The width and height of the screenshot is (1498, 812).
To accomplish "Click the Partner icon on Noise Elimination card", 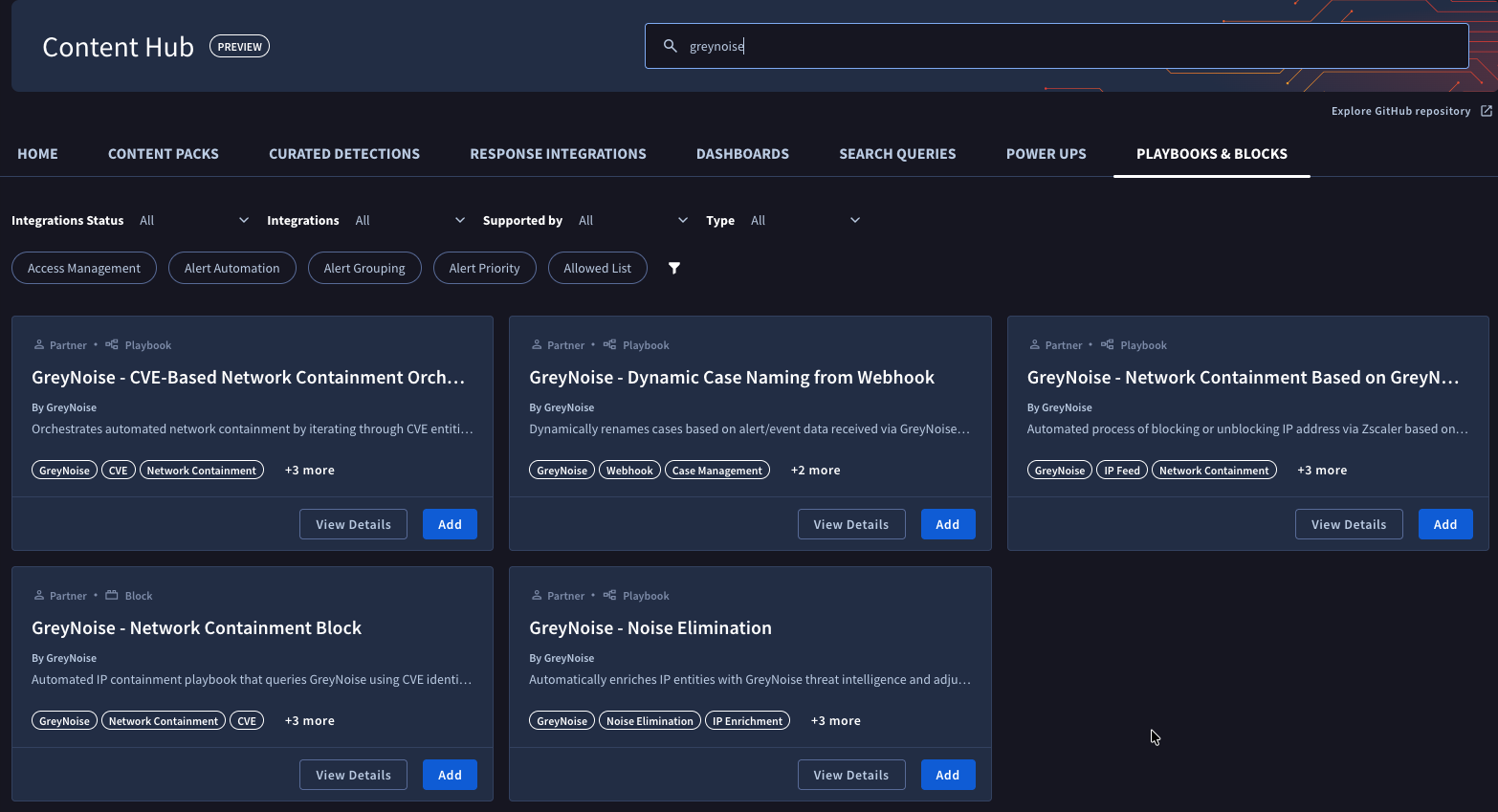I will tap(537, 595).
